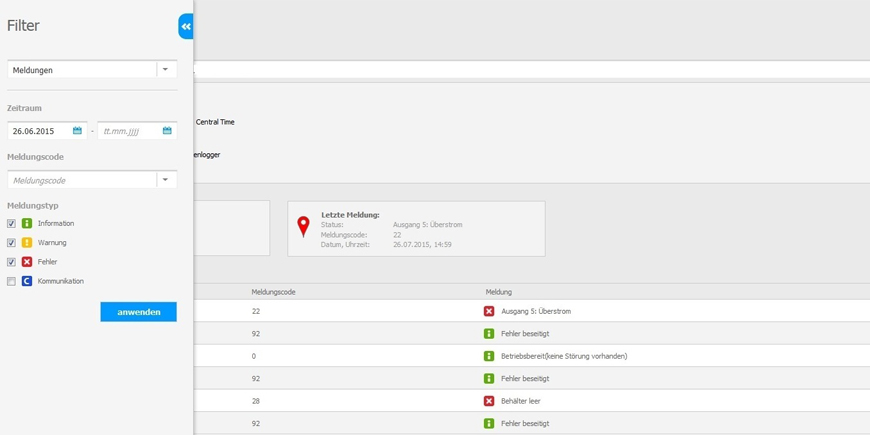Enable the Kommunikation checkbox
This screenshot has width=870, height=435.
click(x=11, y=282)
